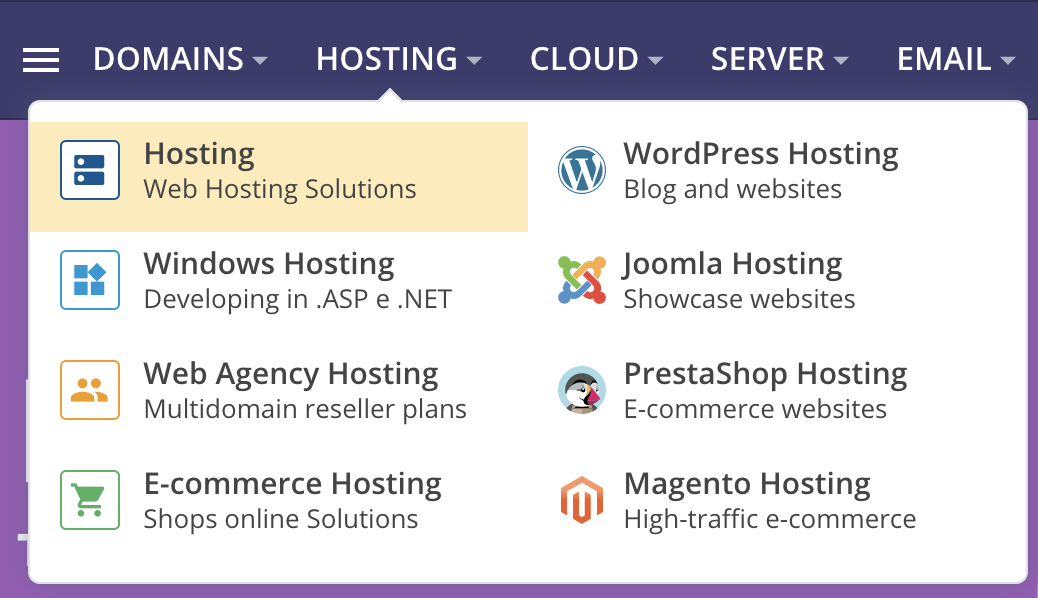
Task: Click the Windows Hosting icon
Action: click(90, 280)
